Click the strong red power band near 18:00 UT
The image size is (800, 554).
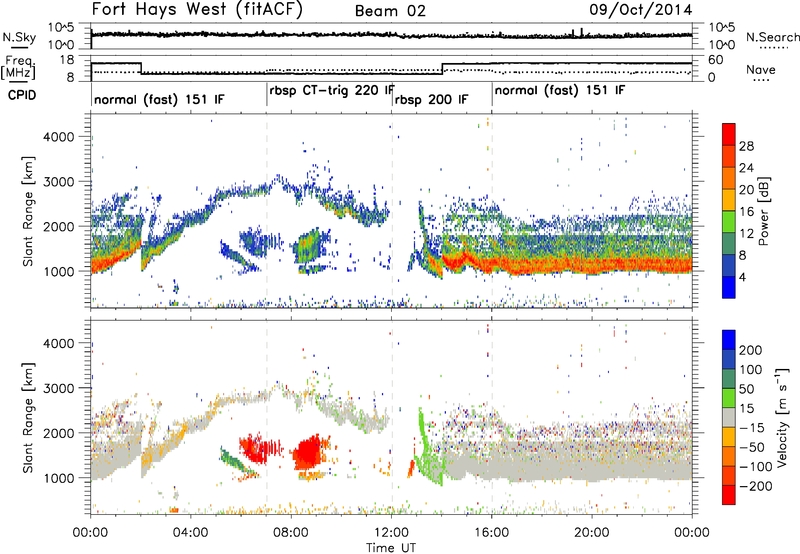542,265
